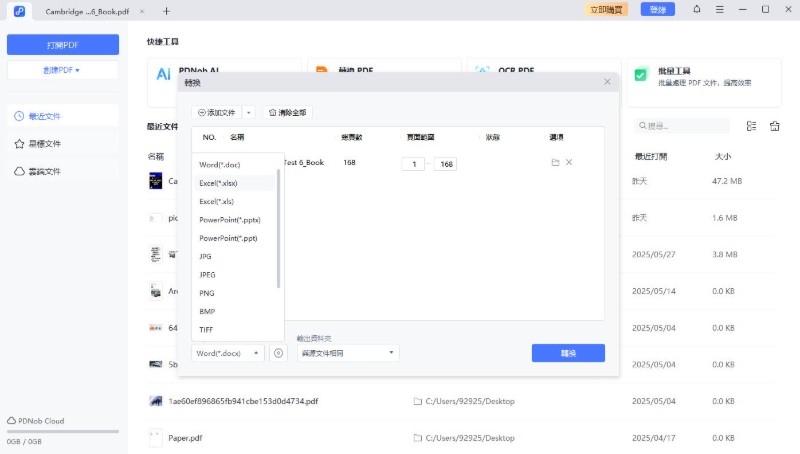Viewport: 800px width, 454px height.
Task: Click thumbnail of the 2025/05/27 file
Action: click(x=156, y=254)
